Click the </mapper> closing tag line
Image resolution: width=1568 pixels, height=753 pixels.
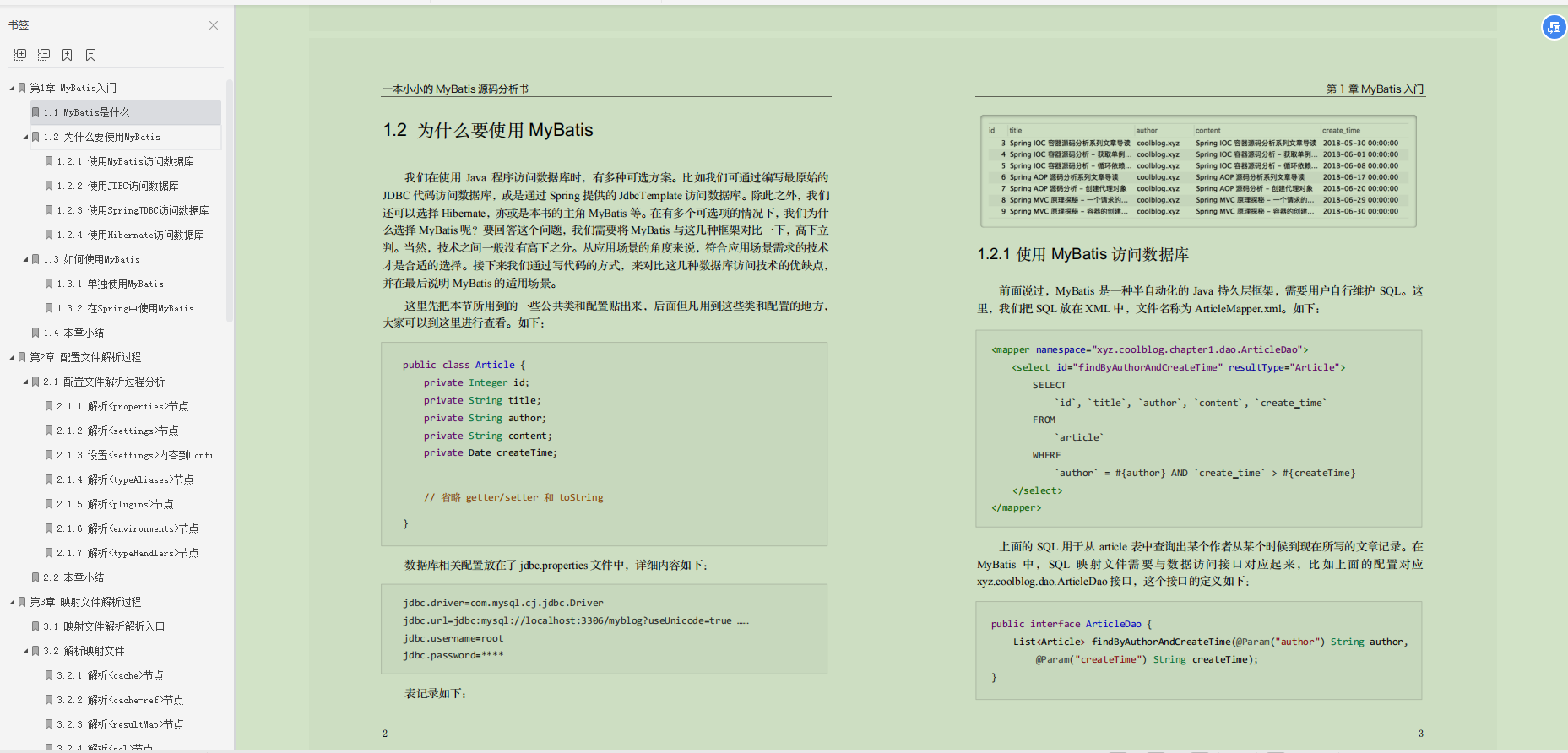[1017, 507]
